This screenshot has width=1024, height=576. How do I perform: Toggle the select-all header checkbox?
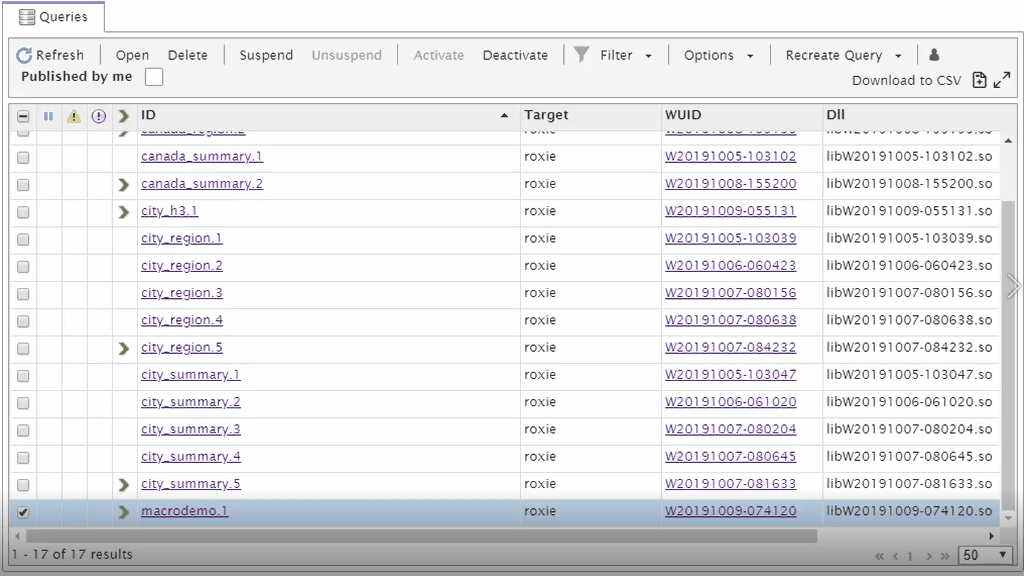click(23, 116)
